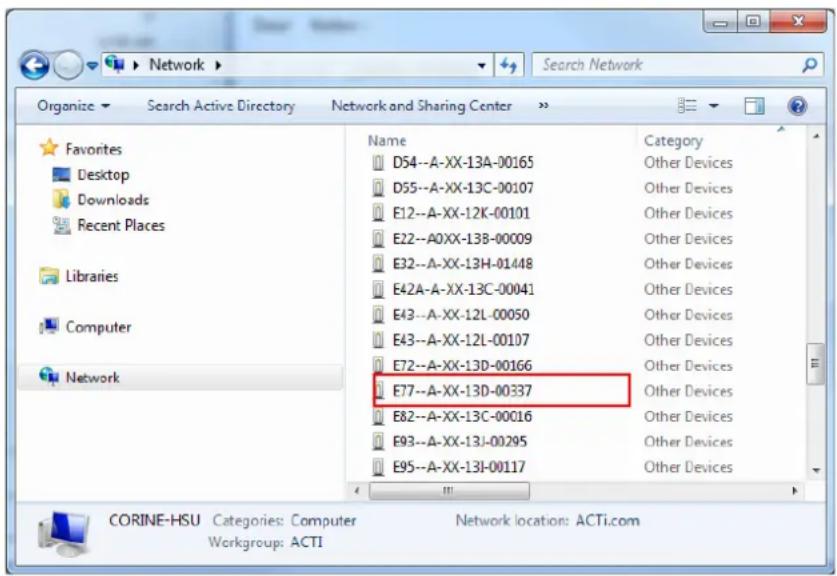The image size is (837, 576).
Task: Open the address bar history dropdown
Action: pyautogui.click(x=481, y=66)
